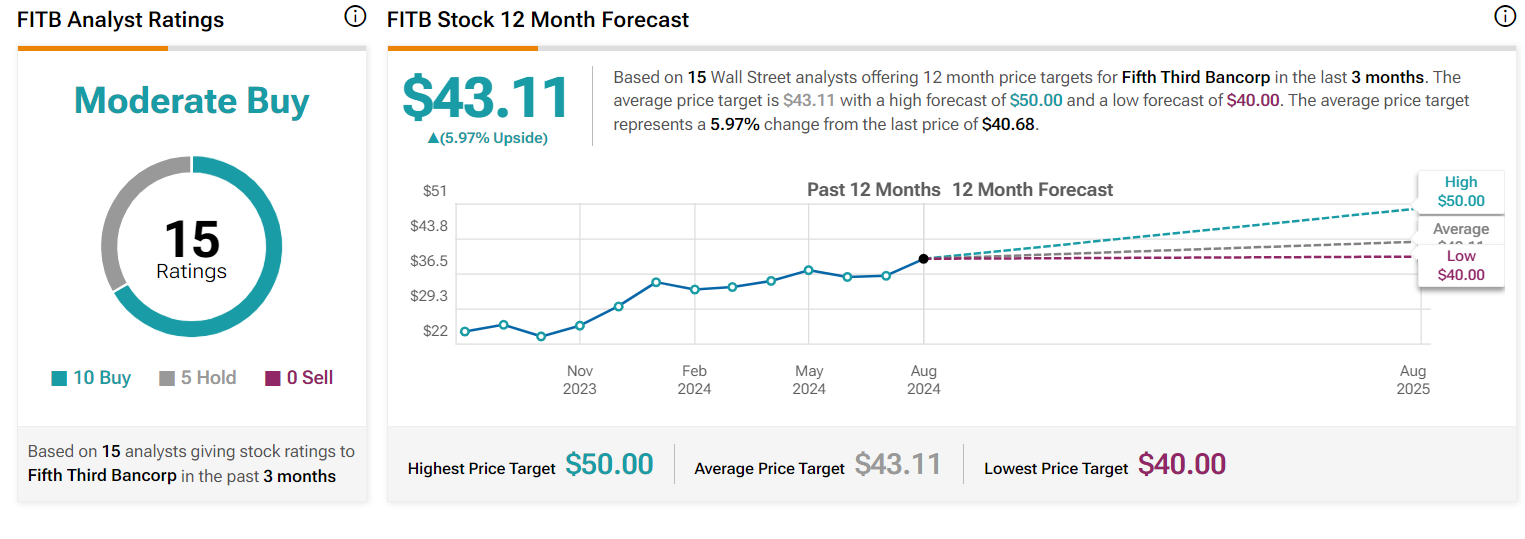Viewport: 1525px width, 539px height.
Task: Click the Aug 2024 axis label
Action: [x=924, y=380]
